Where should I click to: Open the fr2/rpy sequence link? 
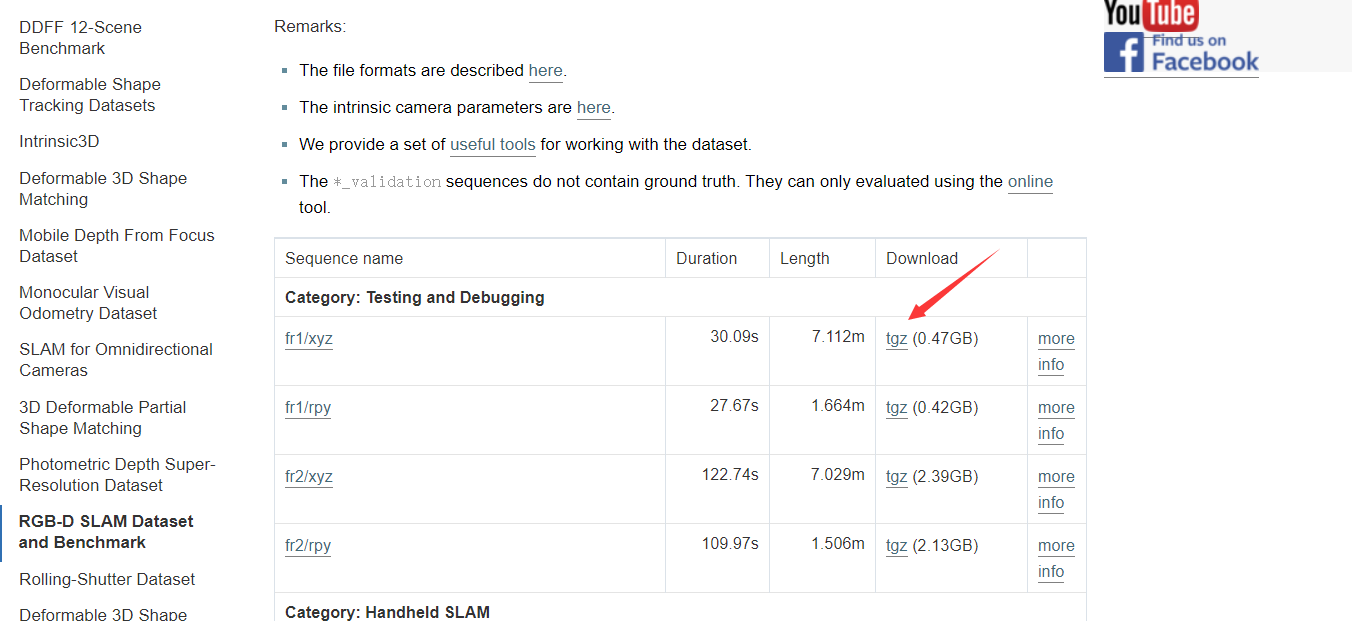coord(308,546)
